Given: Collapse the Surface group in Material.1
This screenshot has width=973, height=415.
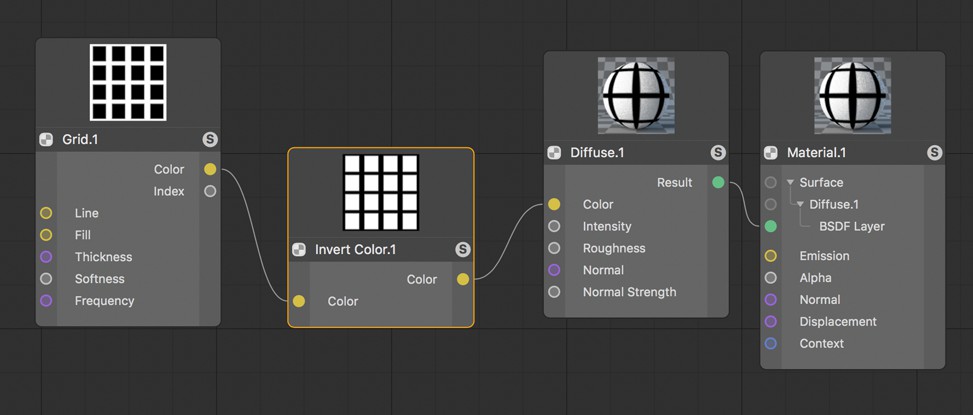Looking at the screenshot, I should tap(790, 183).
